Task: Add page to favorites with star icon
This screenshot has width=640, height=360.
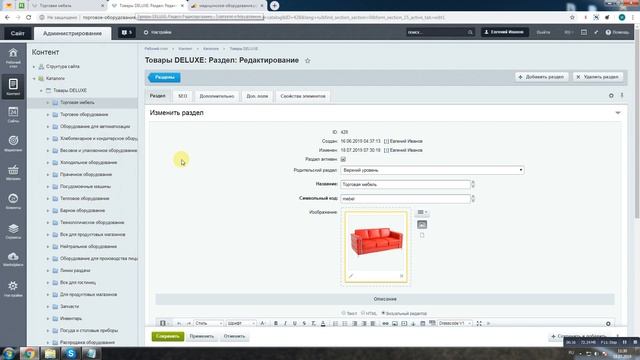Action: pos(308,60)
